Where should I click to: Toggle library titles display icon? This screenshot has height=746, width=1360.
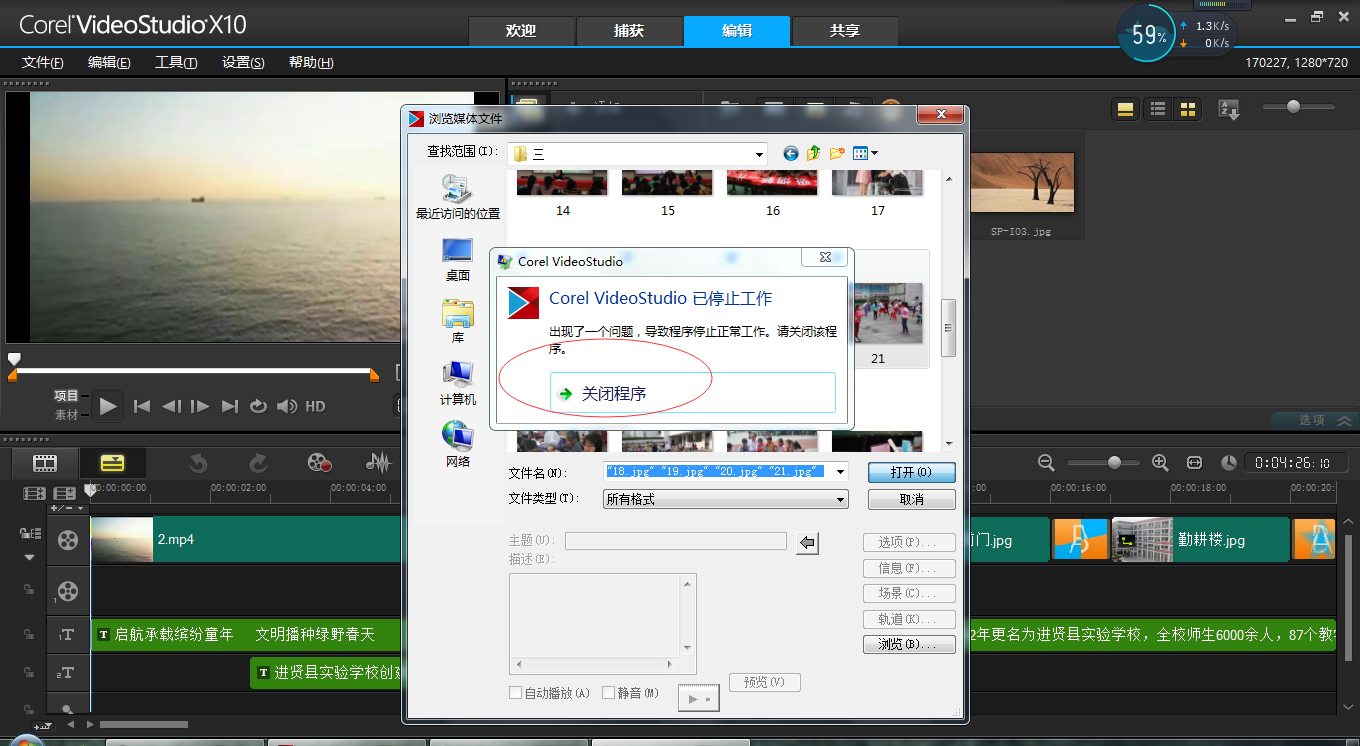coord(1125,109)
